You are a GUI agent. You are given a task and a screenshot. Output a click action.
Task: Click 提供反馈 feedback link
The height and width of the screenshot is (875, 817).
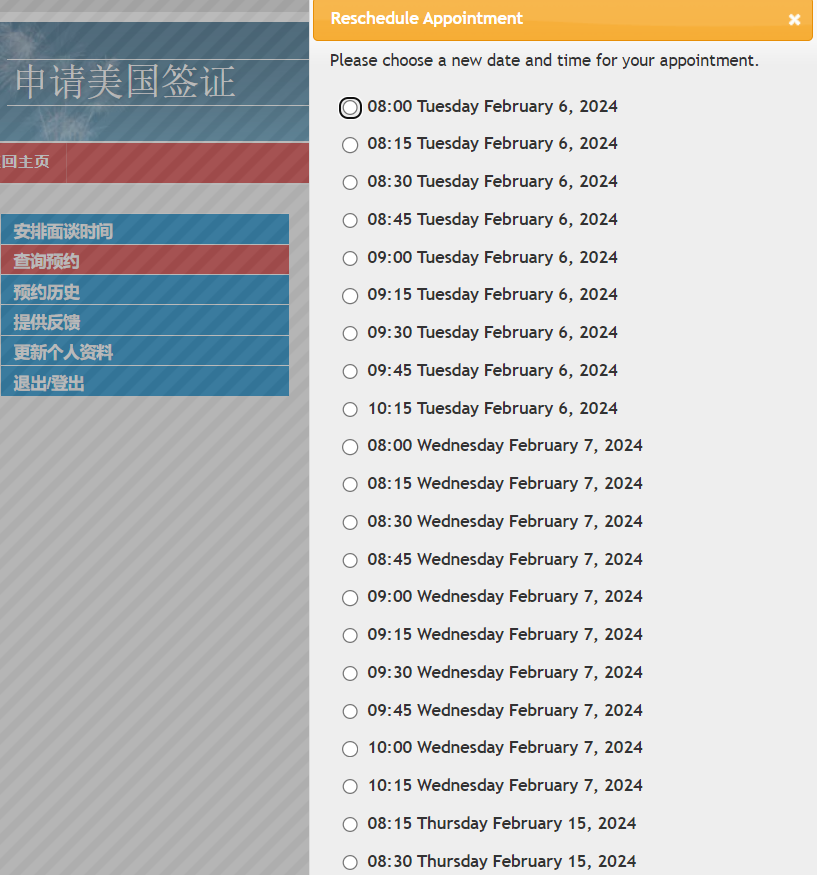46,322
